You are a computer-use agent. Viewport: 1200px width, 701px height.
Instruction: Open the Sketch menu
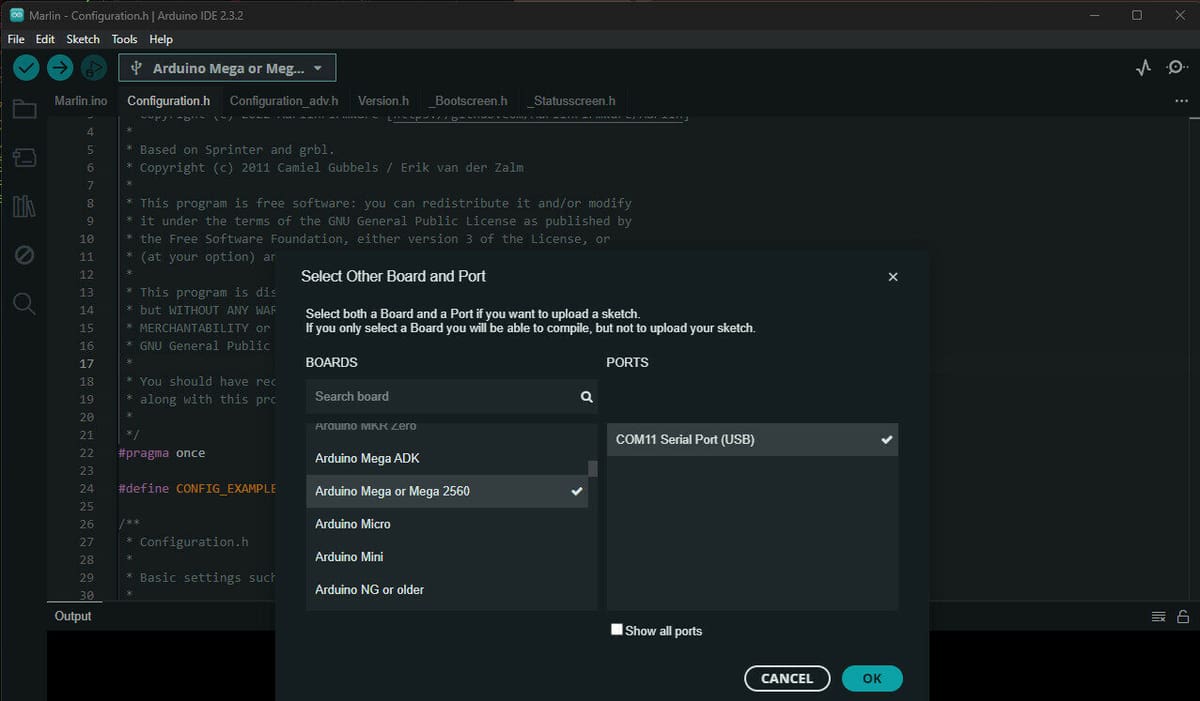coord(83,39)
